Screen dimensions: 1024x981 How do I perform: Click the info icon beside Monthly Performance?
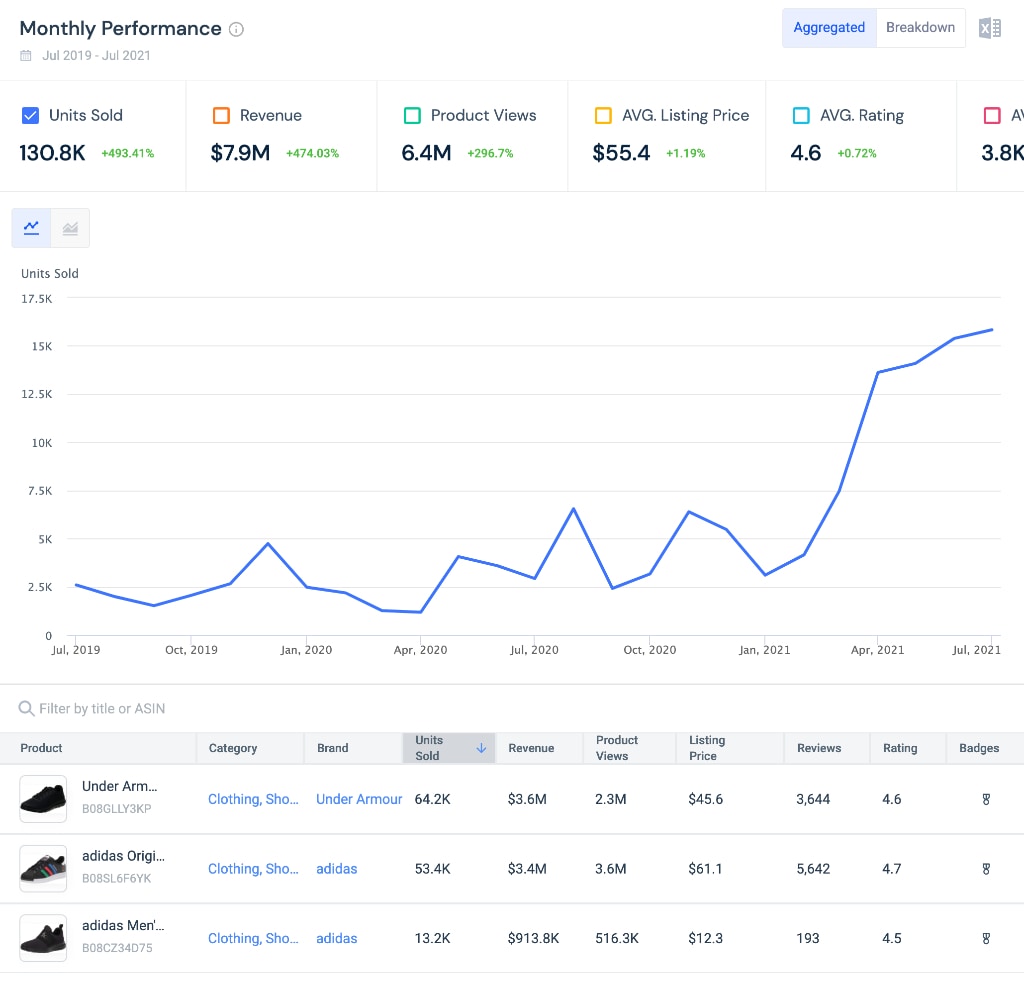[x=236, y=29]
